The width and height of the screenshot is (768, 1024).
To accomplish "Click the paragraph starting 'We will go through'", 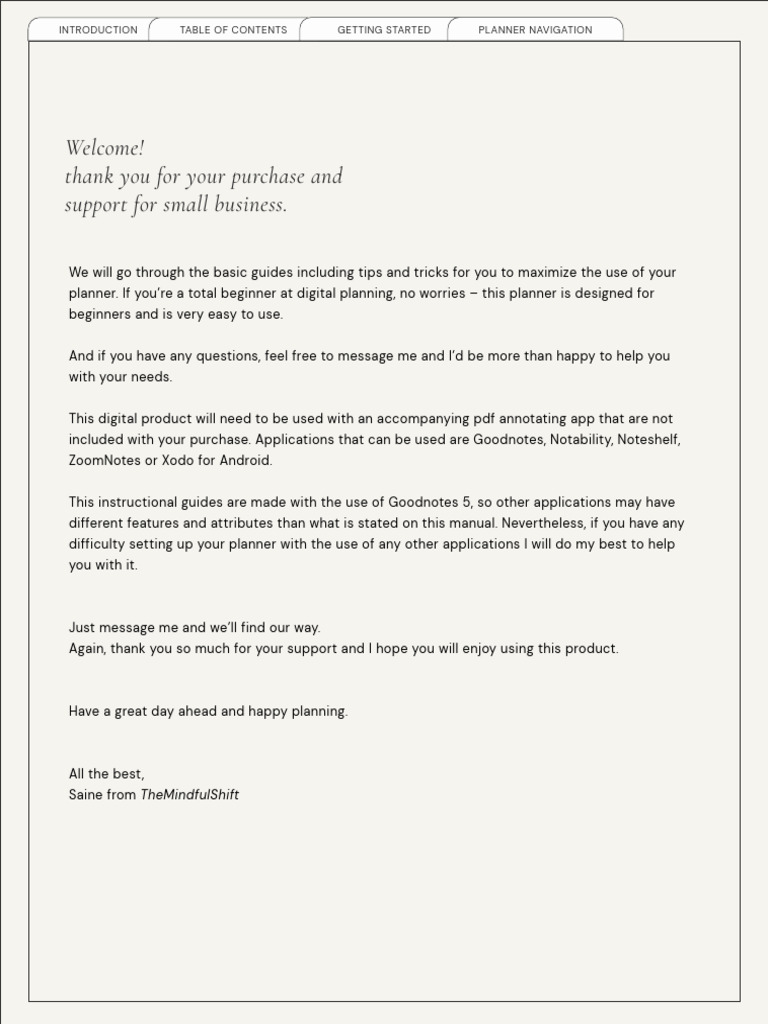I will pos(372,293).
